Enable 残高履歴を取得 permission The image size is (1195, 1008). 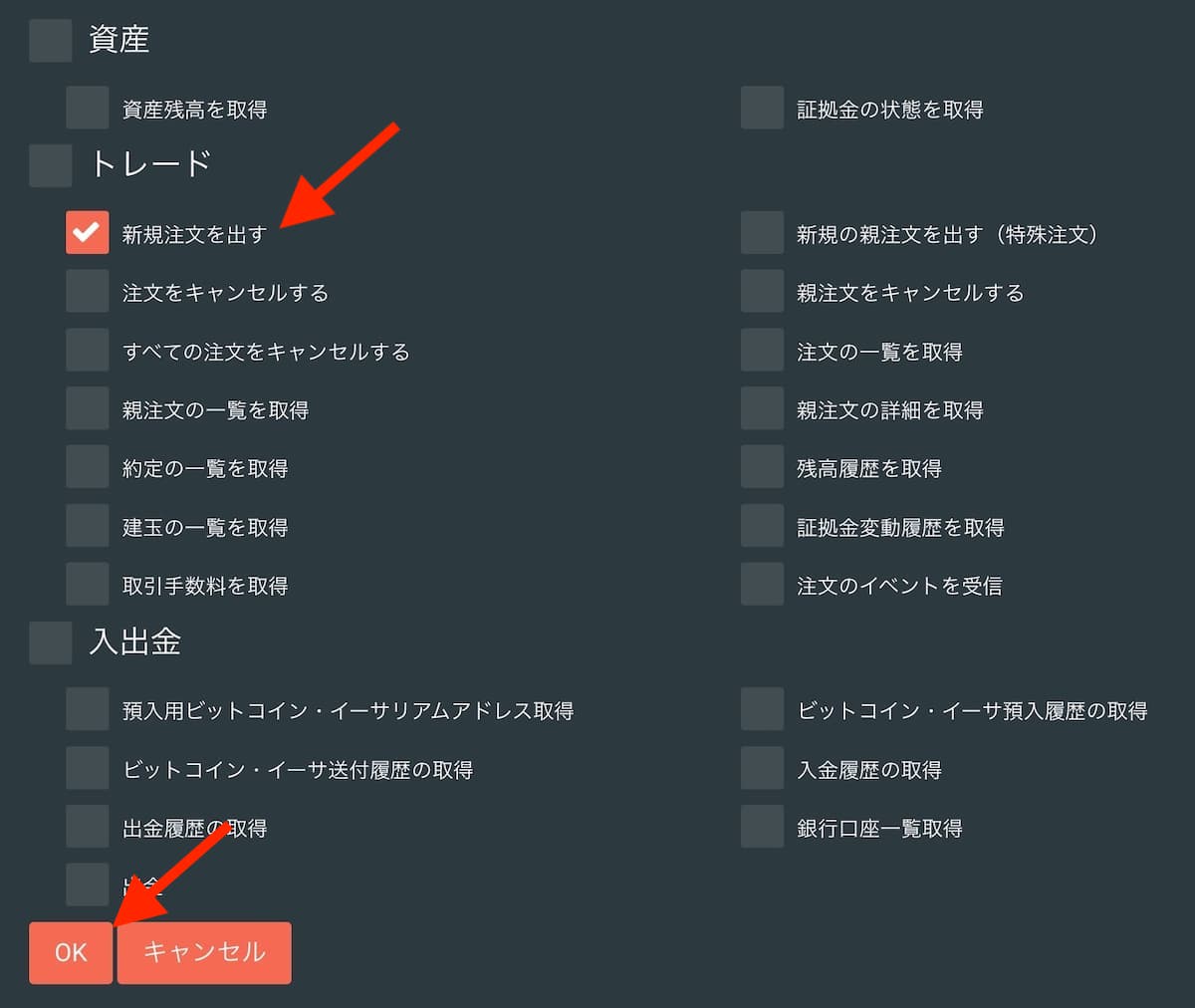tap(762, 467)
